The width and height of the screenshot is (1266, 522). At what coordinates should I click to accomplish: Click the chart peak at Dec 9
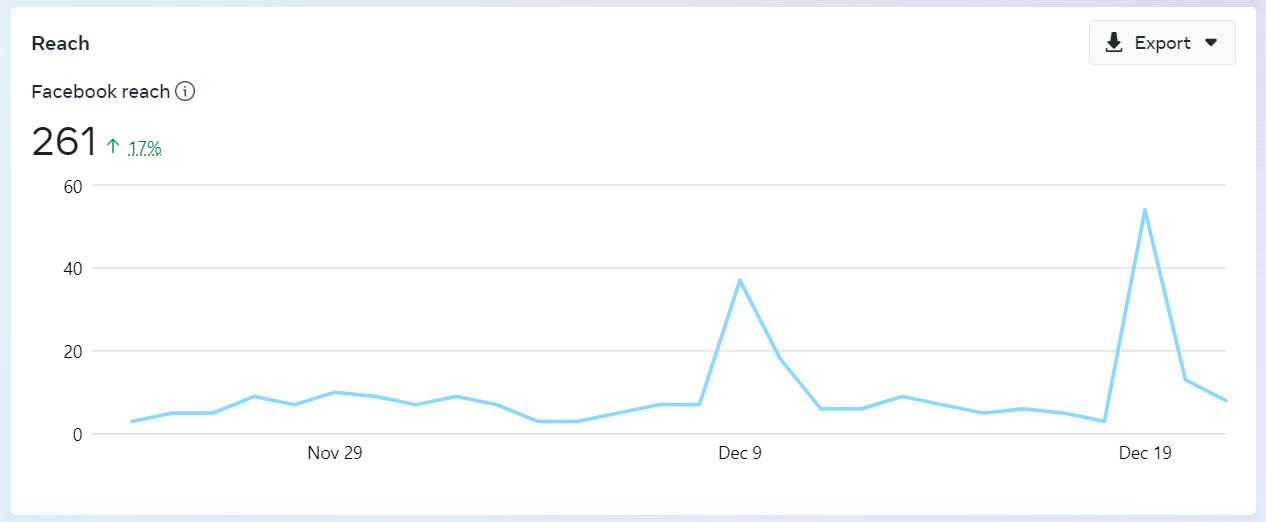point(739,280)
